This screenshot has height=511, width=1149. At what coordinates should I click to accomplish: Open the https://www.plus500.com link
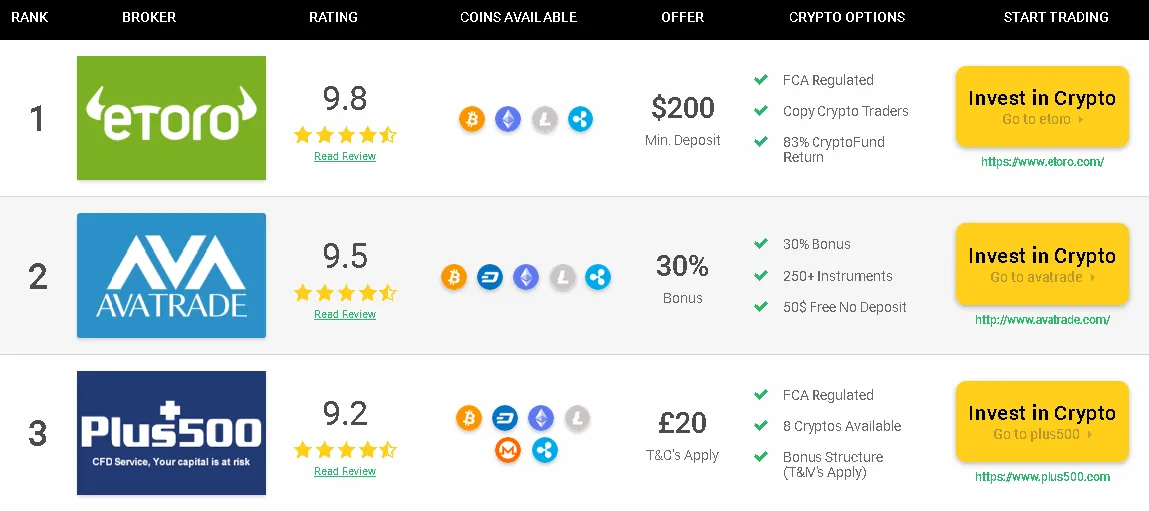coord(1042,477)
